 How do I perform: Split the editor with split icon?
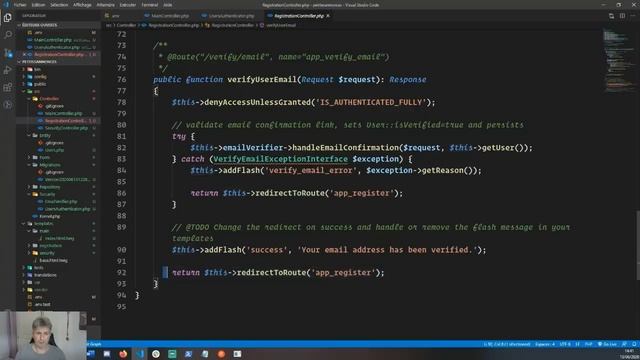pos(622,16)
